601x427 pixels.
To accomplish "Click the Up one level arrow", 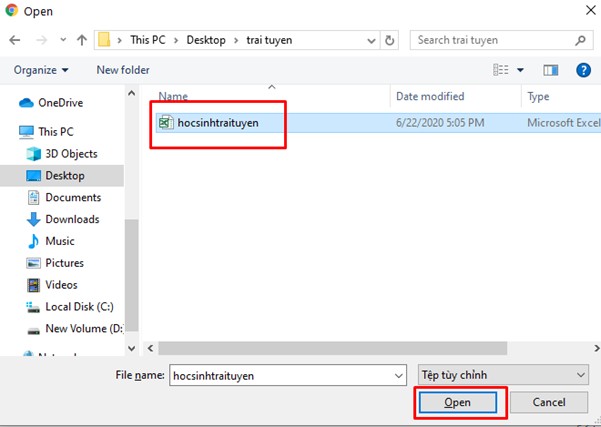I will [x=81, y=40].
